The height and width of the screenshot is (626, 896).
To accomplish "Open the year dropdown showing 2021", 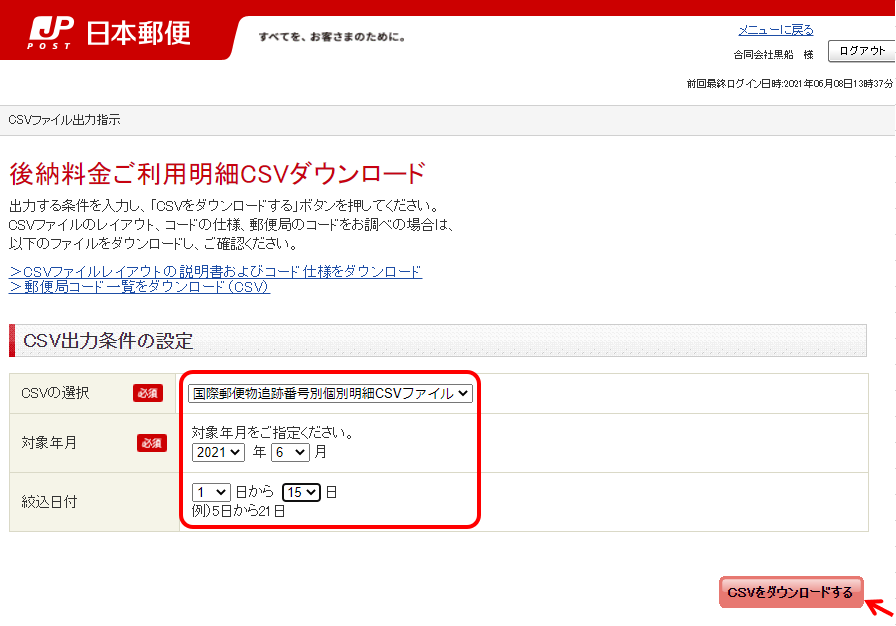I will click(x=218, y=452).
